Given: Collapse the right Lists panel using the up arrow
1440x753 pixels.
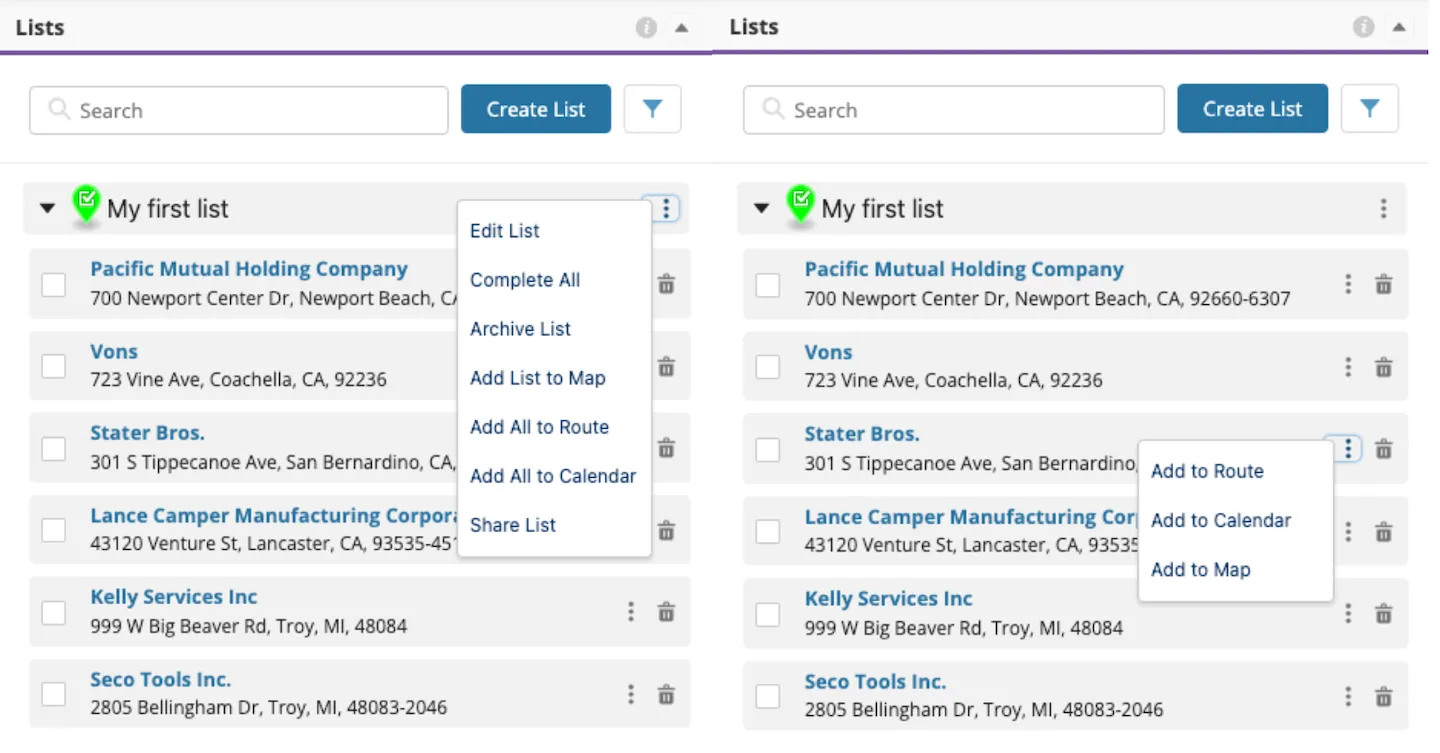Looking at the screenshot, I should point(1400,28).
